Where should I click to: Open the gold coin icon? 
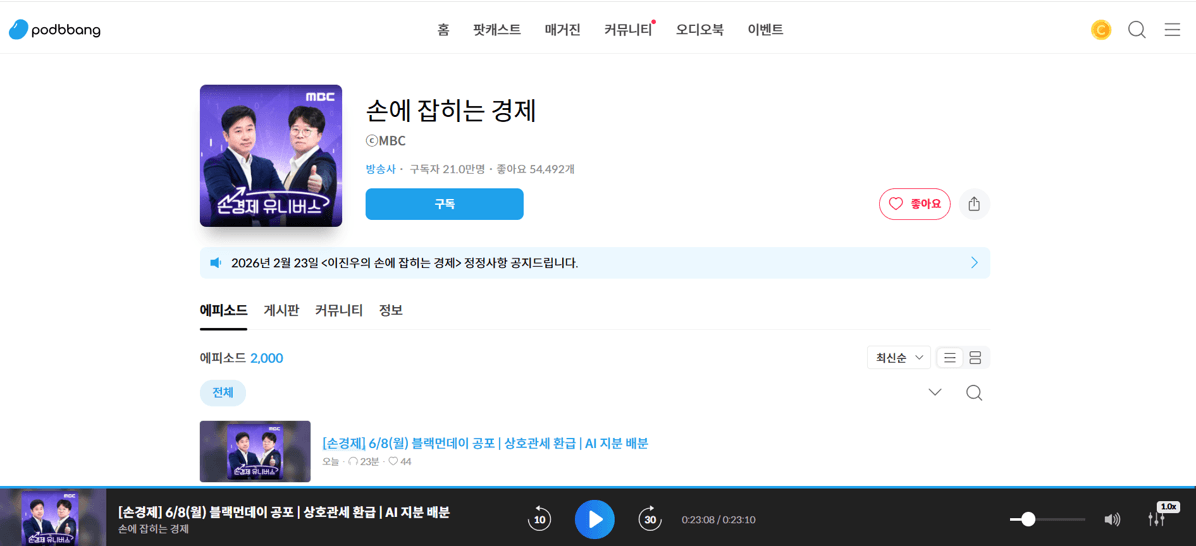coord(1101,31)
